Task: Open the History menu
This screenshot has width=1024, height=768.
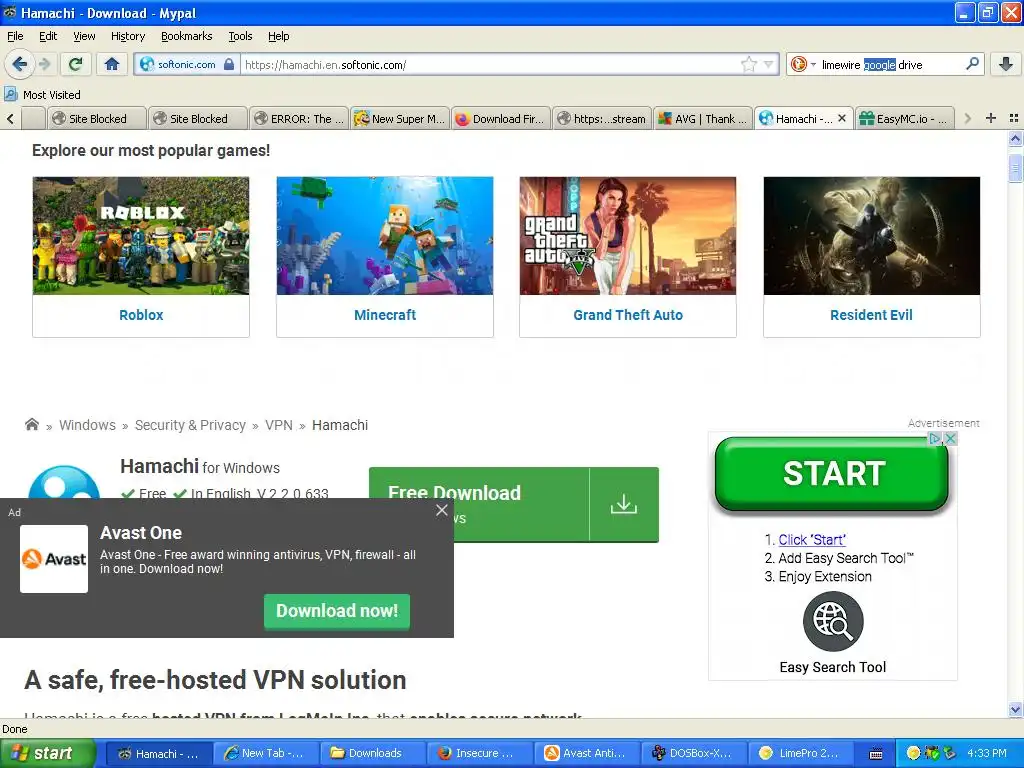Action: [x=127, y=36]
